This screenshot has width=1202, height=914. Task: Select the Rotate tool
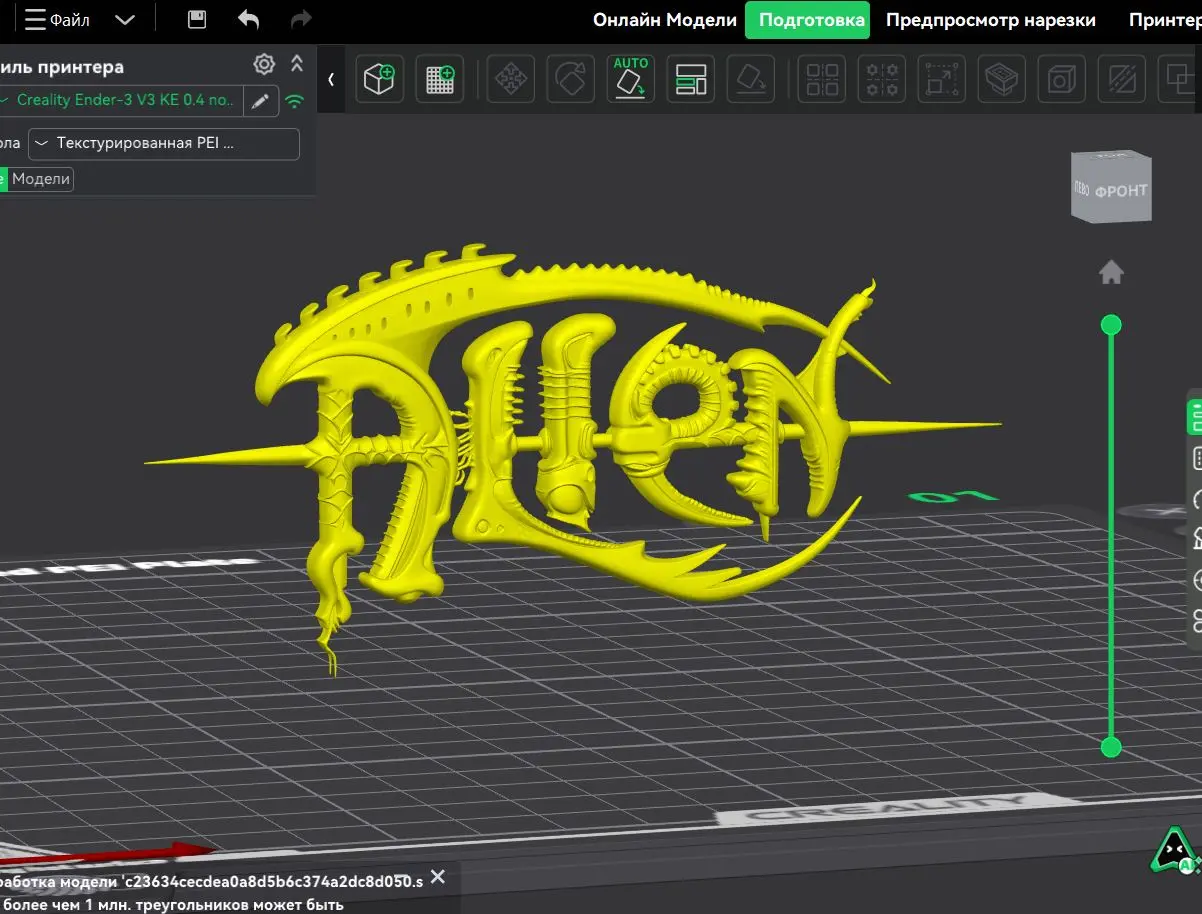[x=570, y=79]
